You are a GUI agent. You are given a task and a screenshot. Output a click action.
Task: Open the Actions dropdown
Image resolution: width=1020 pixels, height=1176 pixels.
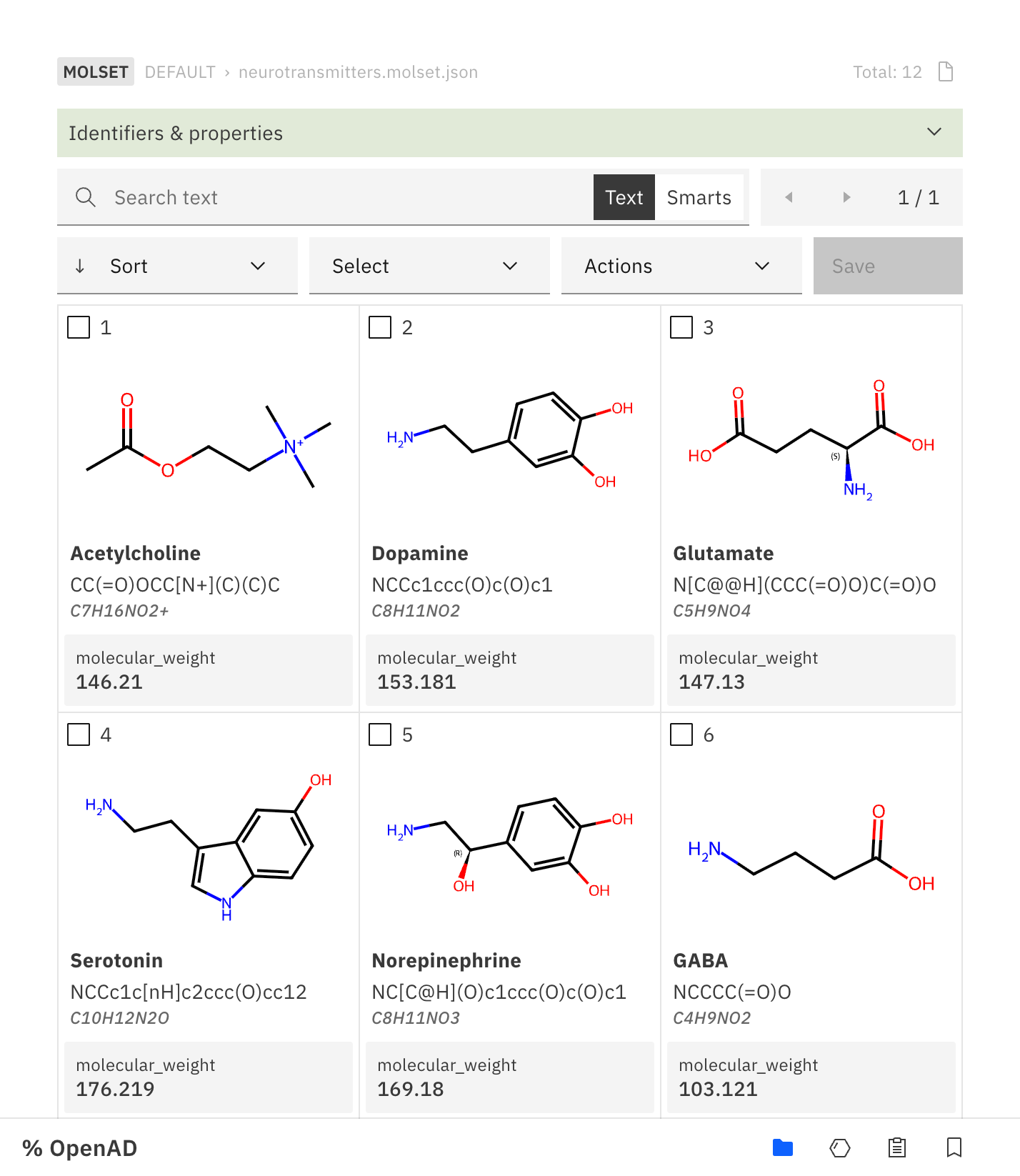[681, 266]
